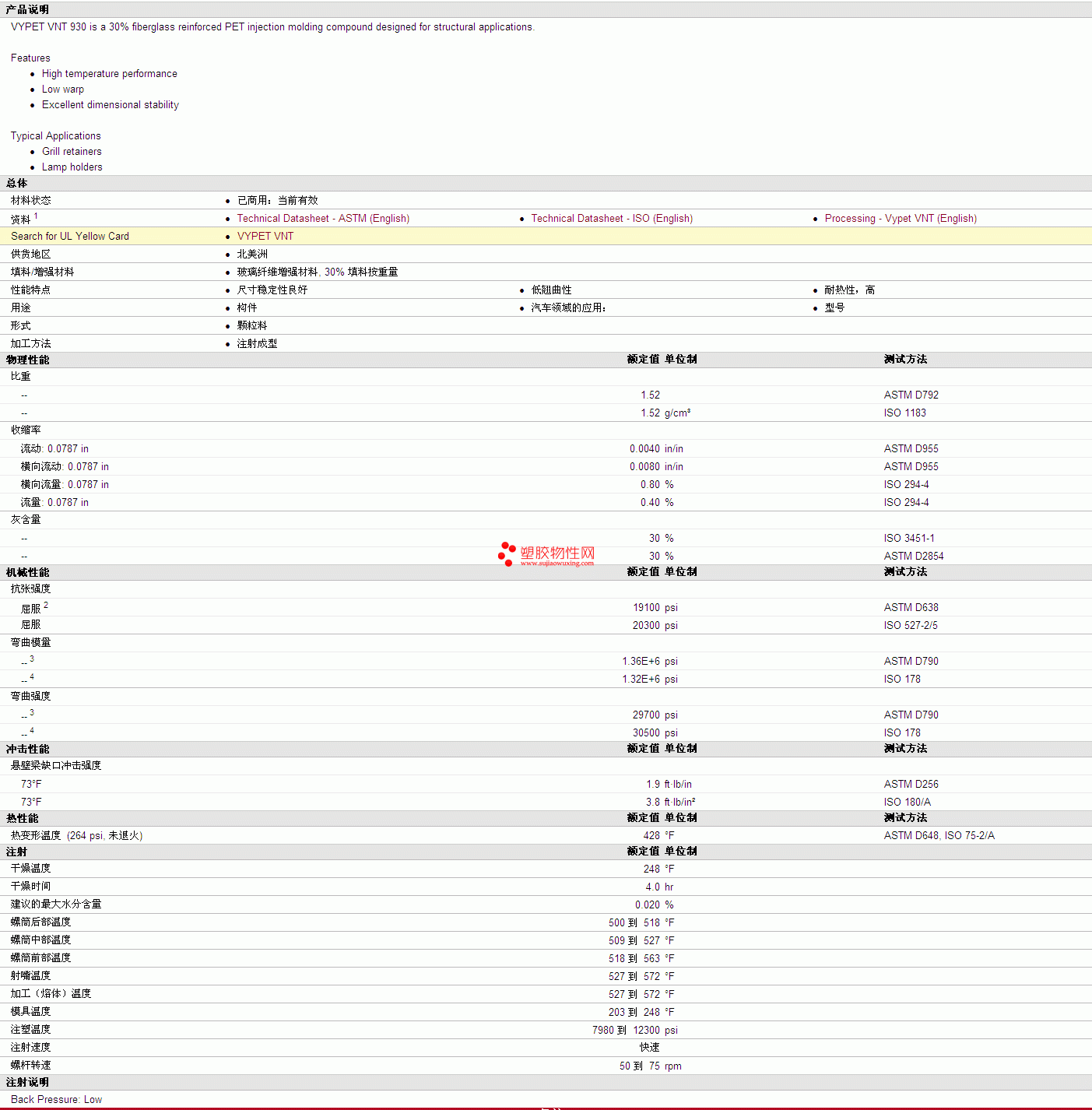The width and height of the screenshot is (1092, 1110).
Task: Select the 1.32E+6 flexural modulus value
Action: [641, 680]
